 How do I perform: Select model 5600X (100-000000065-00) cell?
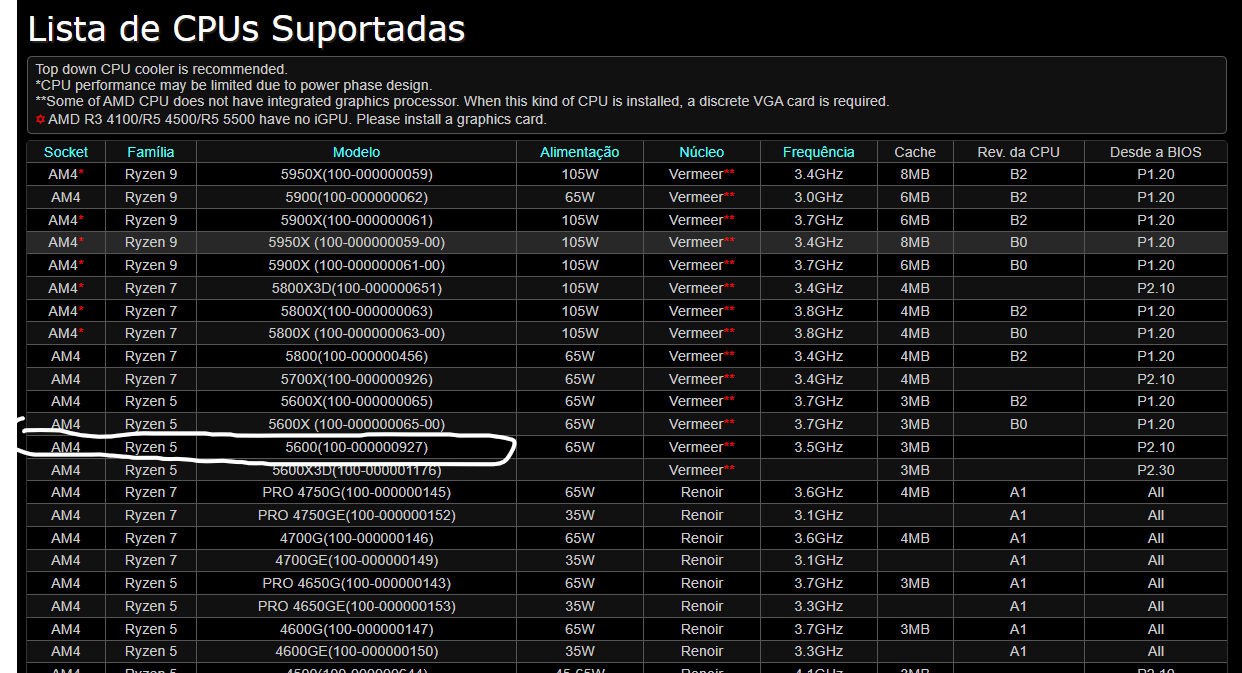point(357,424)
